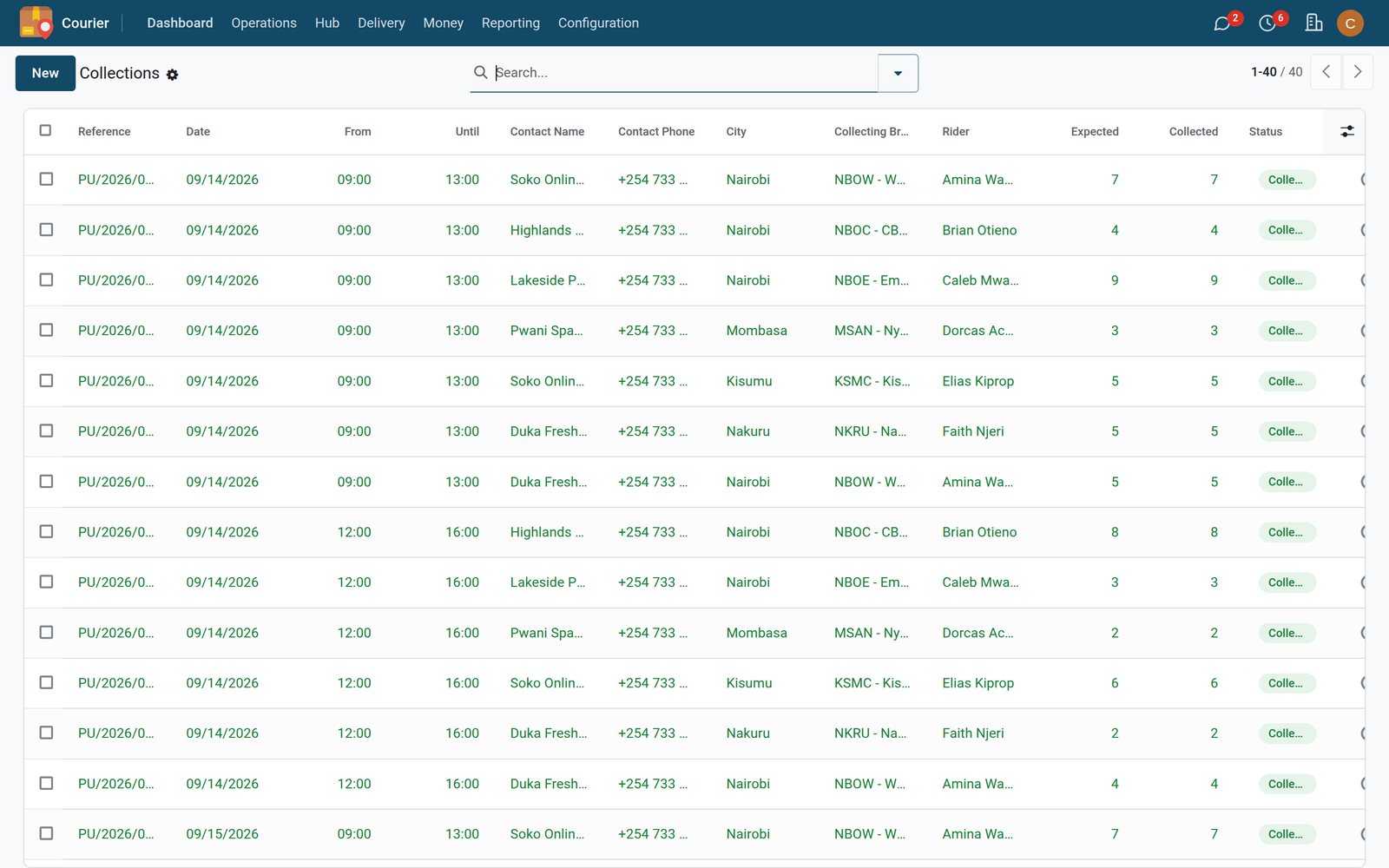Go to previous page of records

1326,72
